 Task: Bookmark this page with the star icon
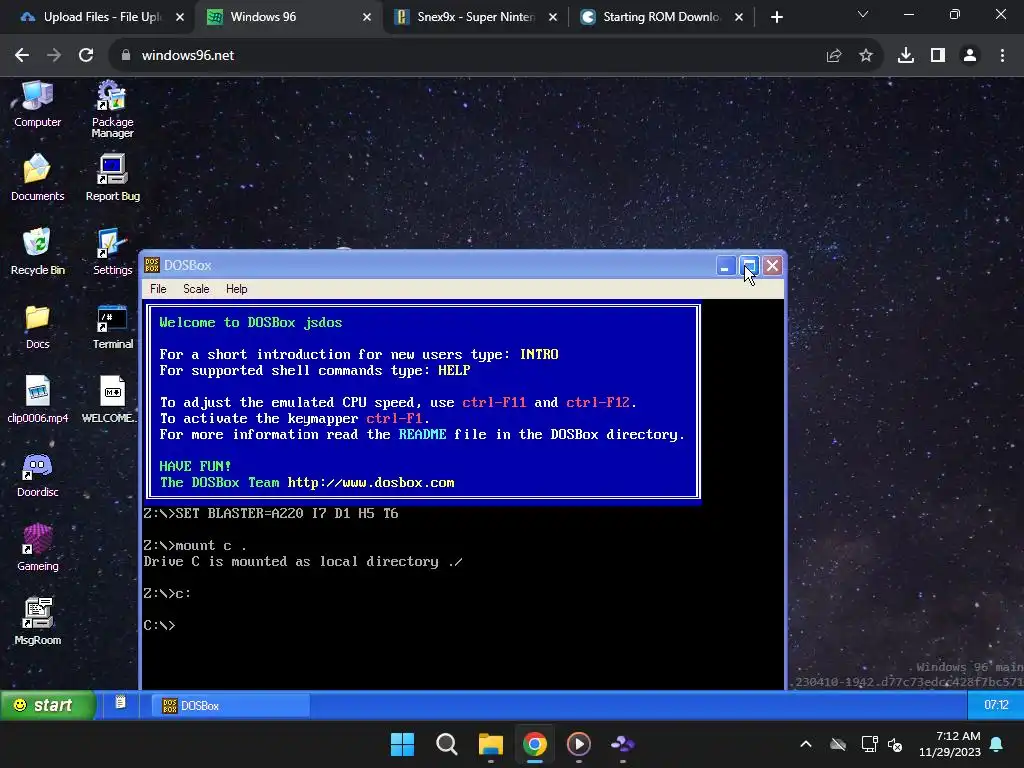[x=866, y=56]
